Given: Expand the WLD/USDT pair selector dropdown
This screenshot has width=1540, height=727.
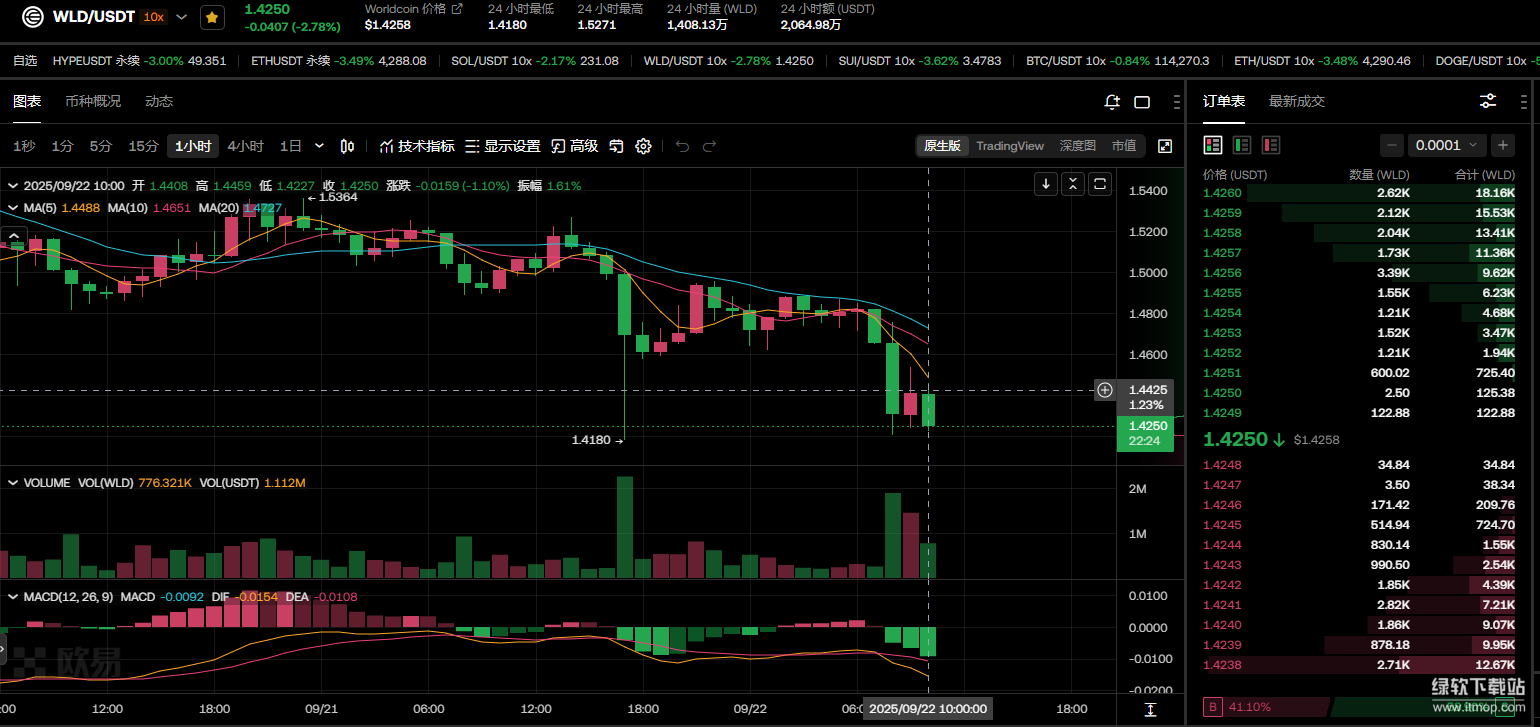Looking at the screenshot, I should (181, 17).
